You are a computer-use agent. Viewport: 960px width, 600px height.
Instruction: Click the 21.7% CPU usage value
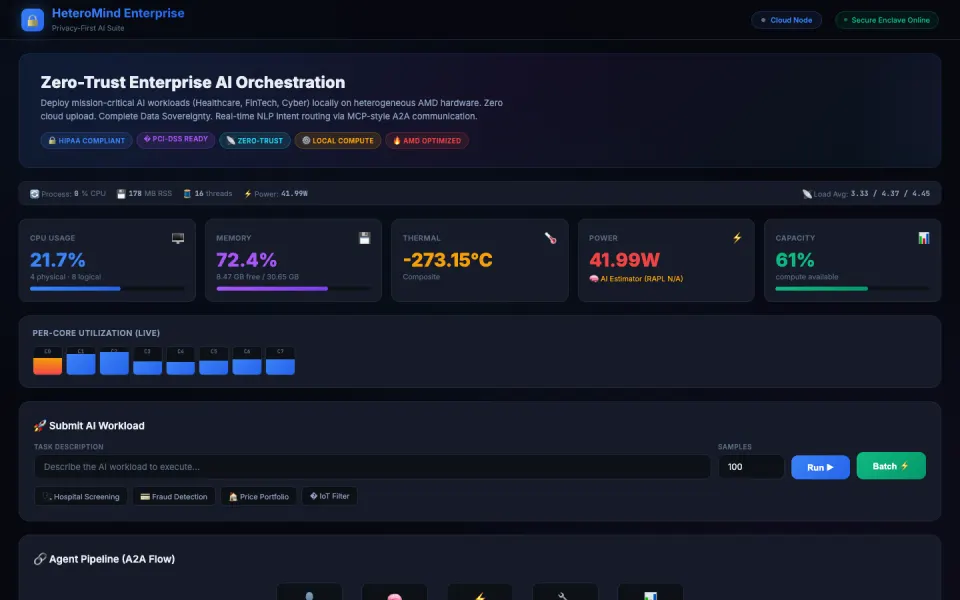(58, 260)
